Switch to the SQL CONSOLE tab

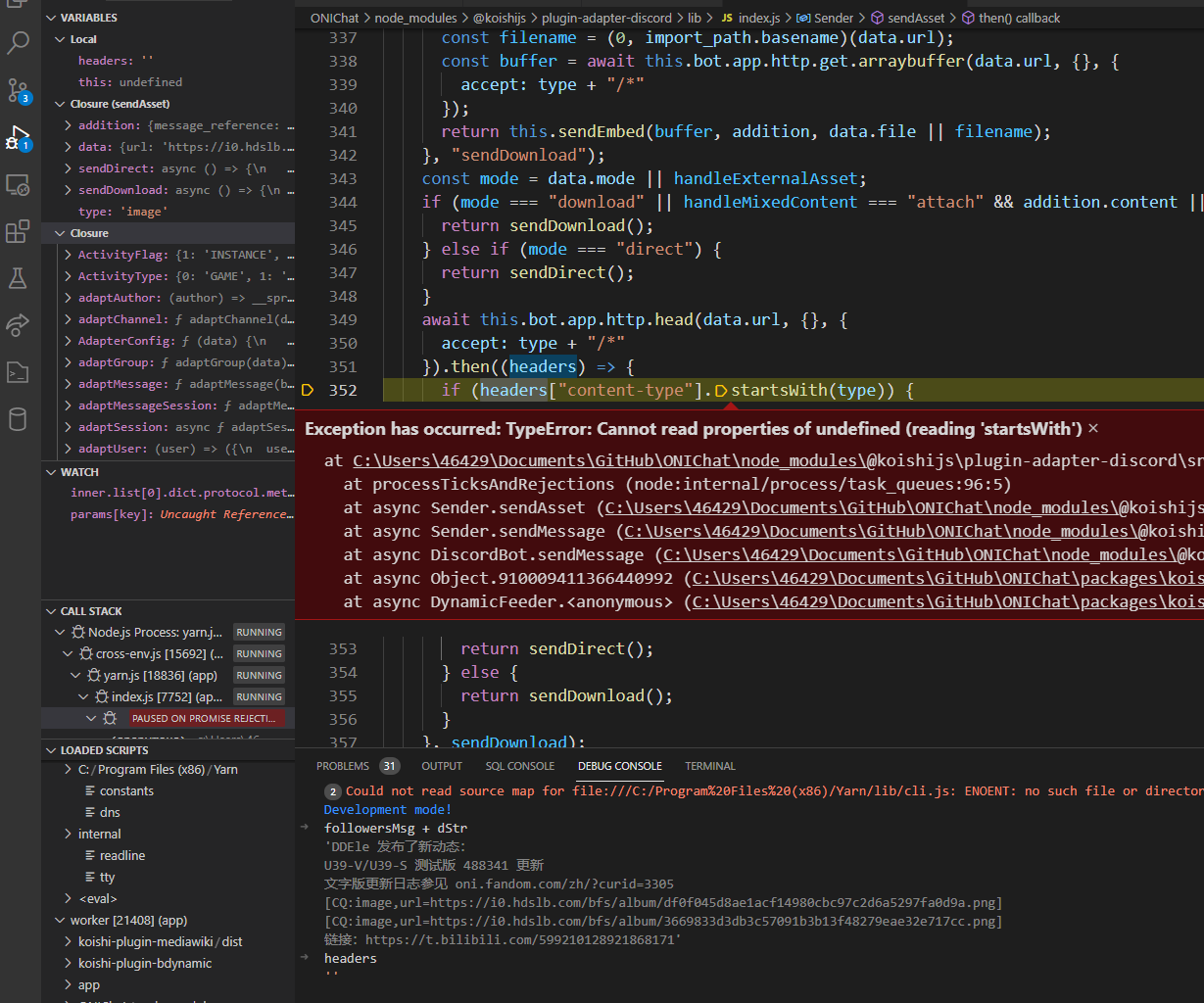click(520, 766)
